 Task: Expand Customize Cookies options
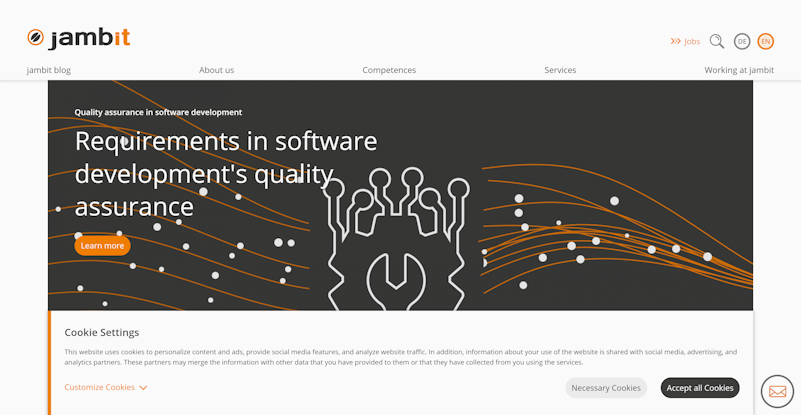(106, 387)
